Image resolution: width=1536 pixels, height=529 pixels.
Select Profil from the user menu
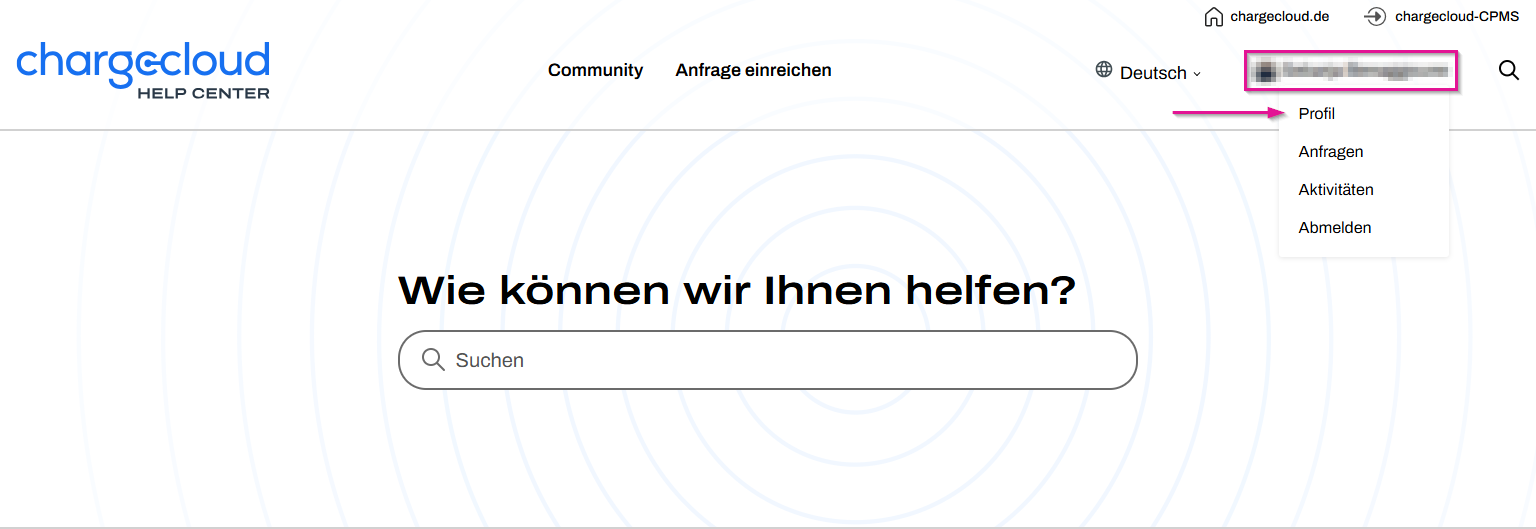1316,114
